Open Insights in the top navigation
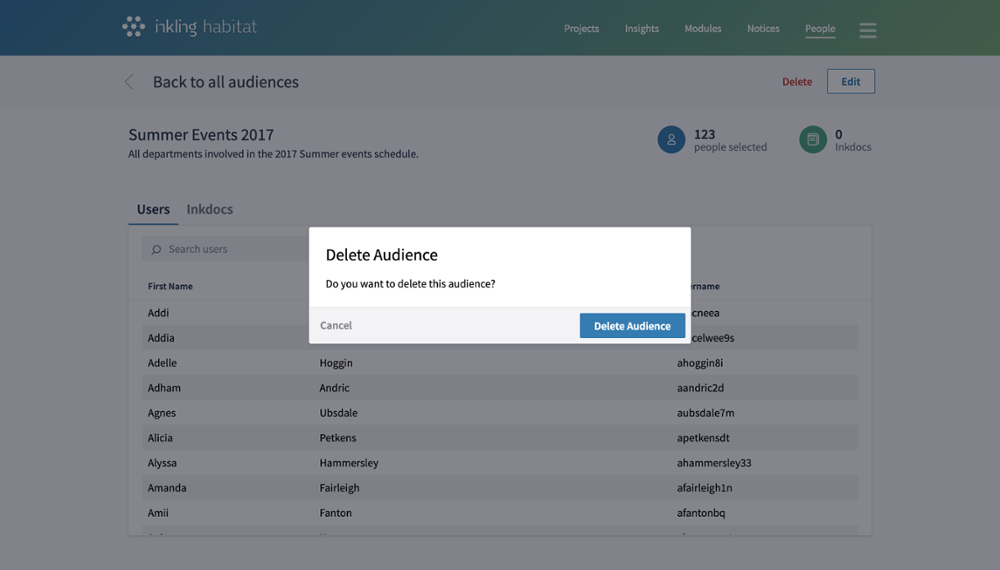Screen dimensions: 1000x570 pyautogui.click(x=642, y=29)
